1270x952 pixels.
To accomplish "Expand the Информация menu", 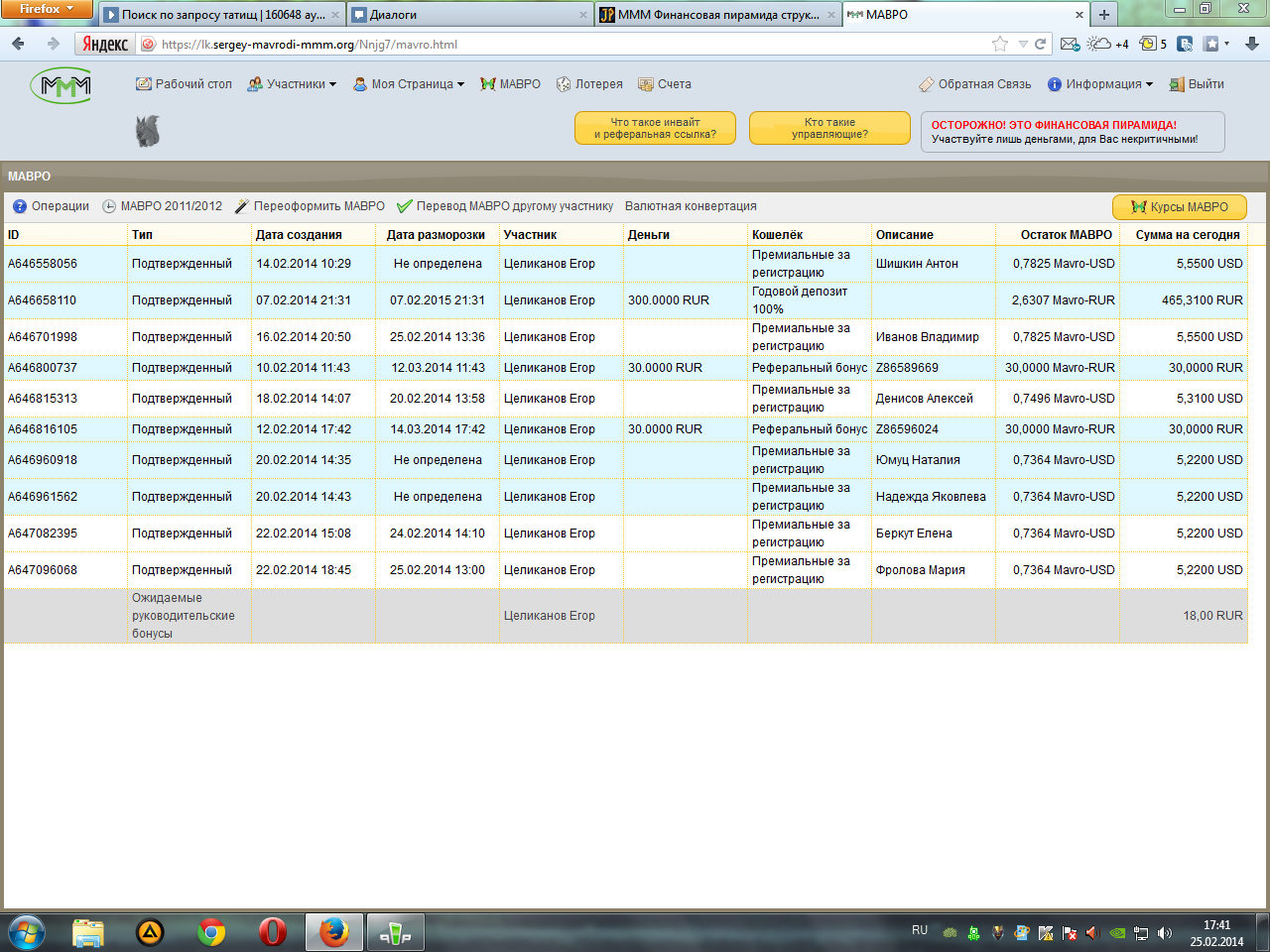I will (1100, 84).
